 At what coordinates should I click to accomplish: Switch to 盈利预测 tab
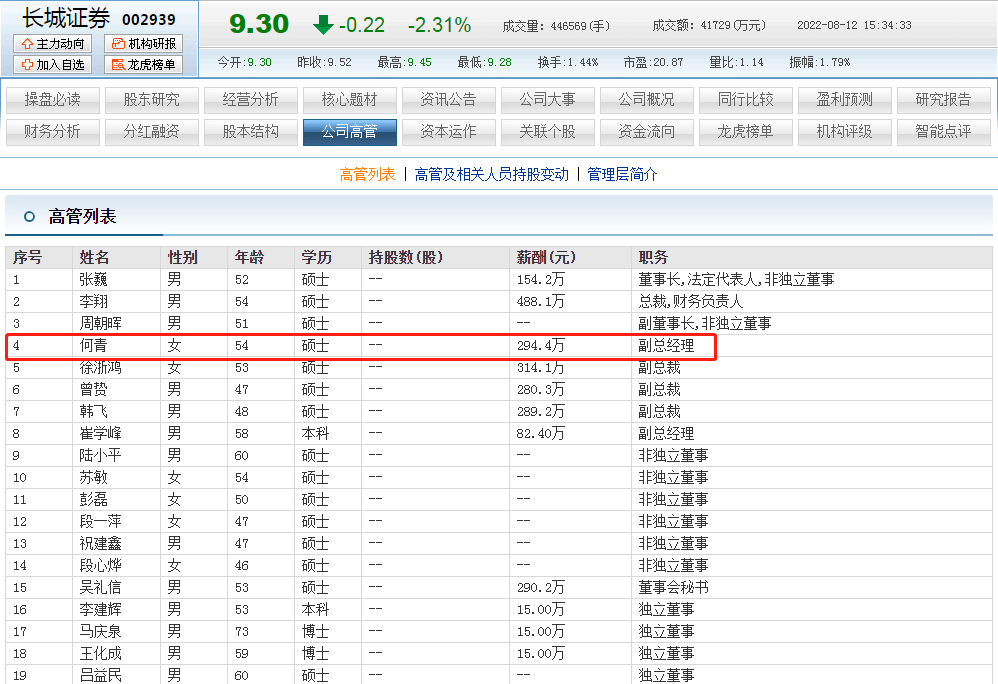(845, 100)
